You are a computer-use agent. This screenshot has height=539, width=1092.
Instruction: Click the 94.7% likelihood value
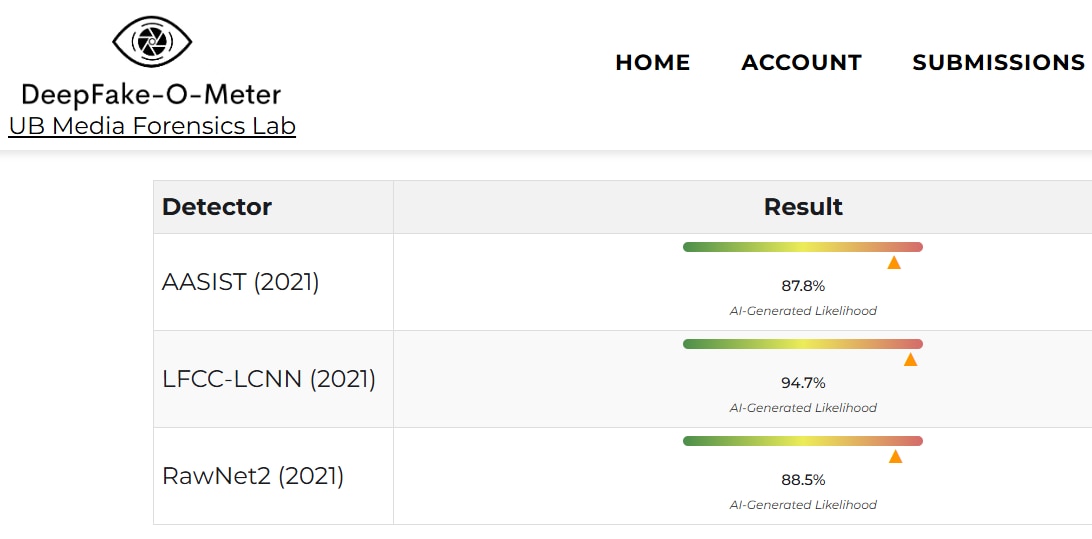click(x=803, y=383)
